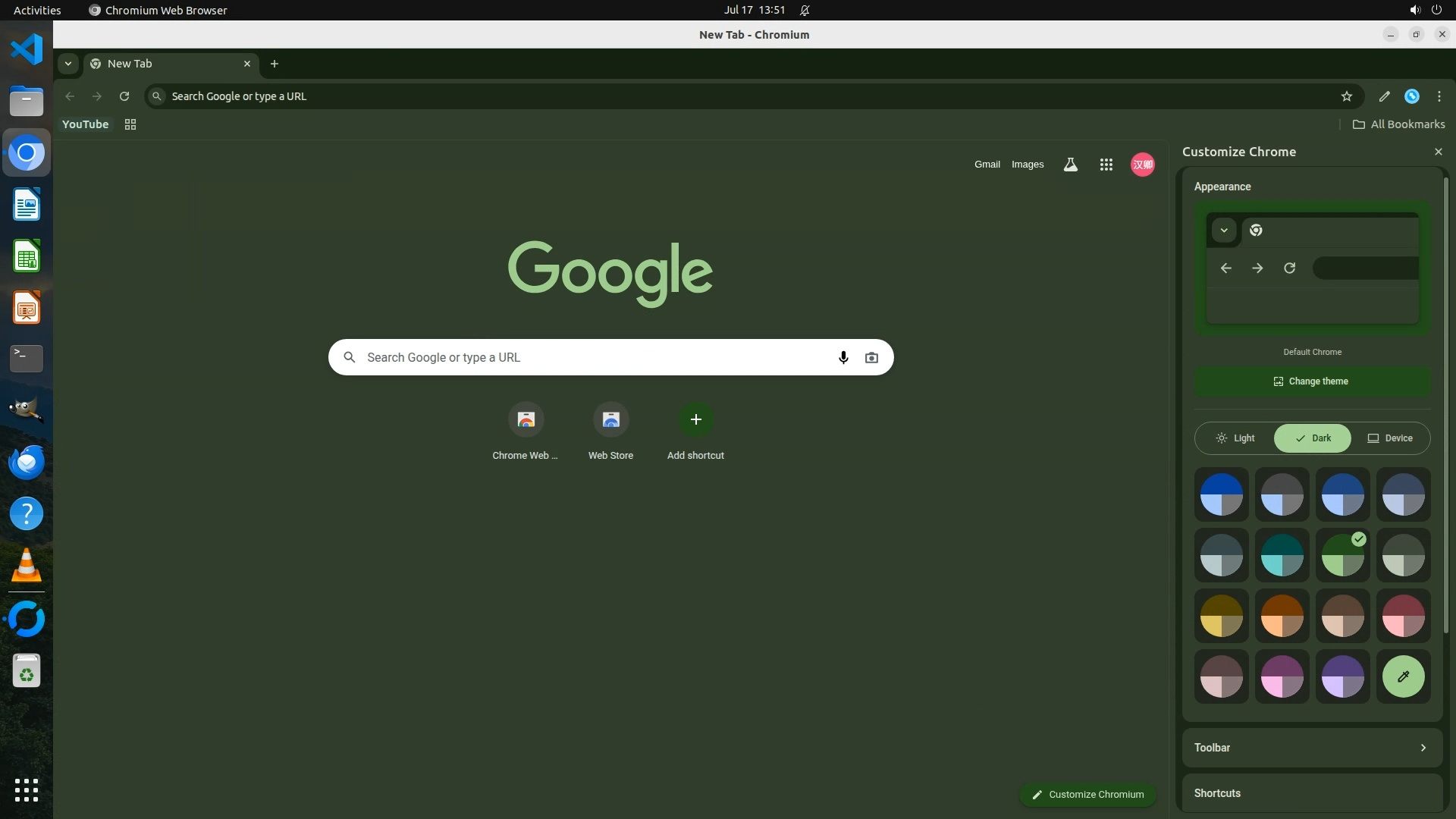This screenshot has height=819, width=1456.
Task: Switch to Light mode
Action: pos(1235,438)
